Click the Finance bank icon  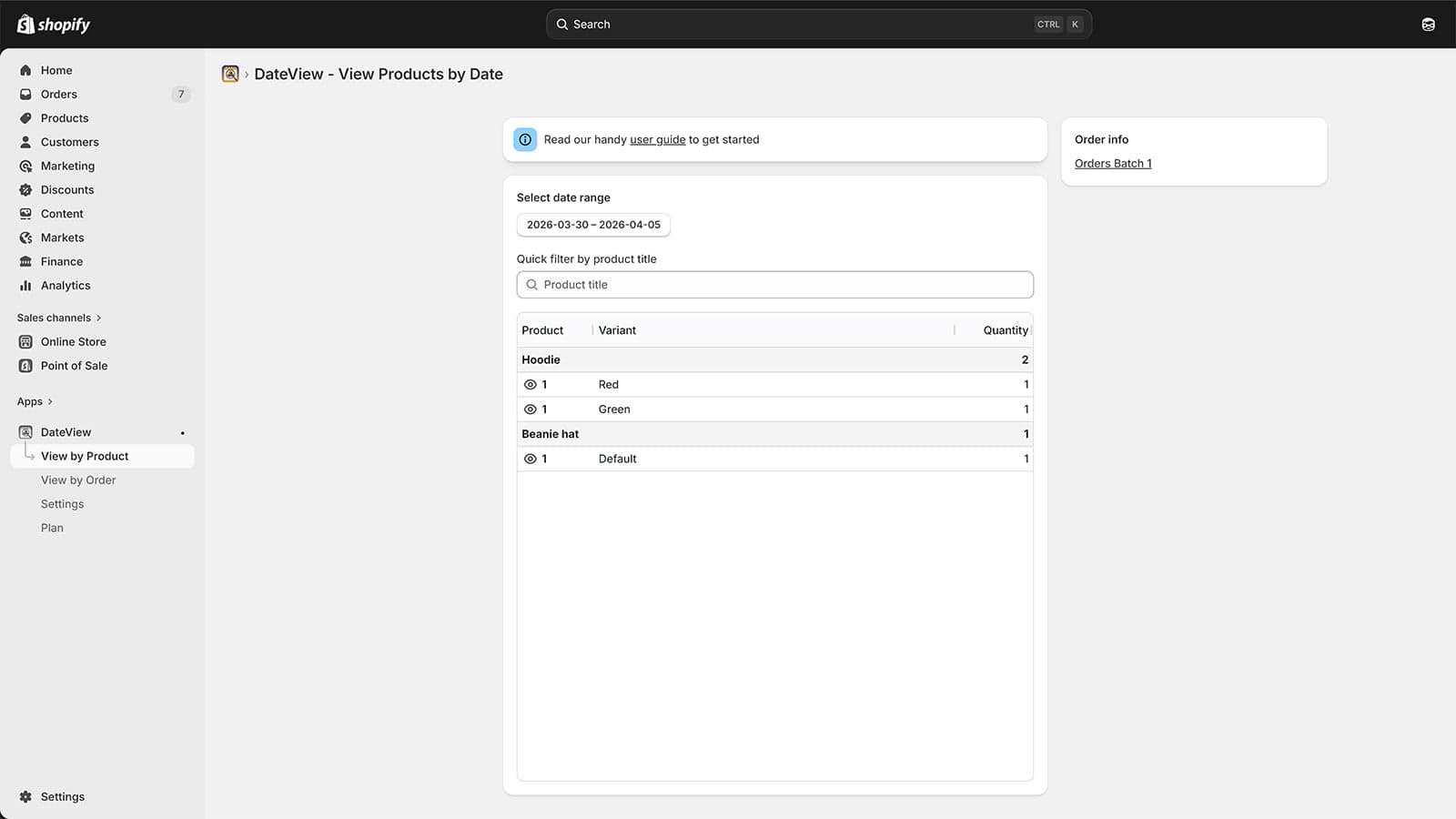(x=25, y=261)
